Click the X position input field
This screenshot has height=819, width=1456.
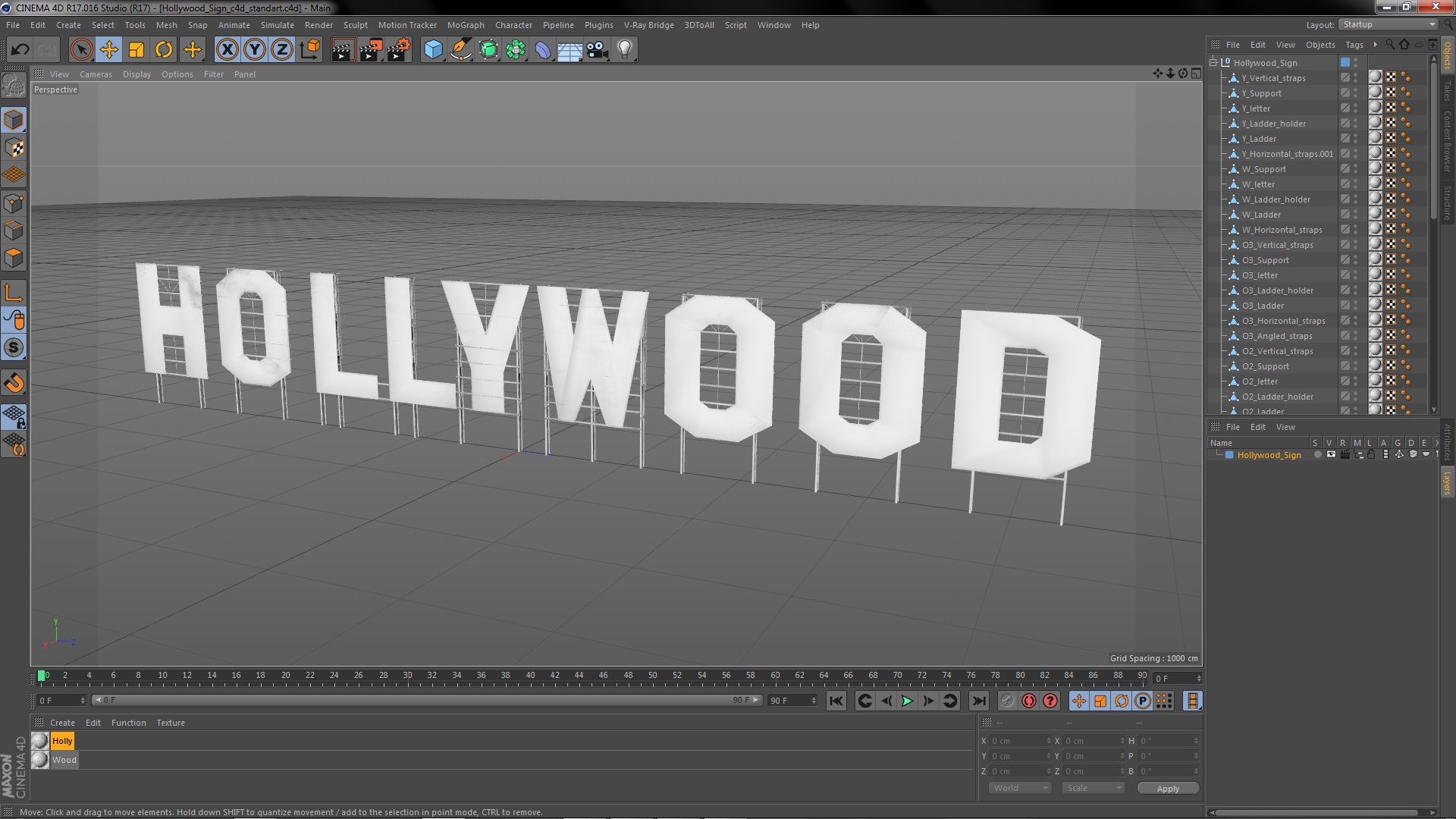click(1021, 741)
